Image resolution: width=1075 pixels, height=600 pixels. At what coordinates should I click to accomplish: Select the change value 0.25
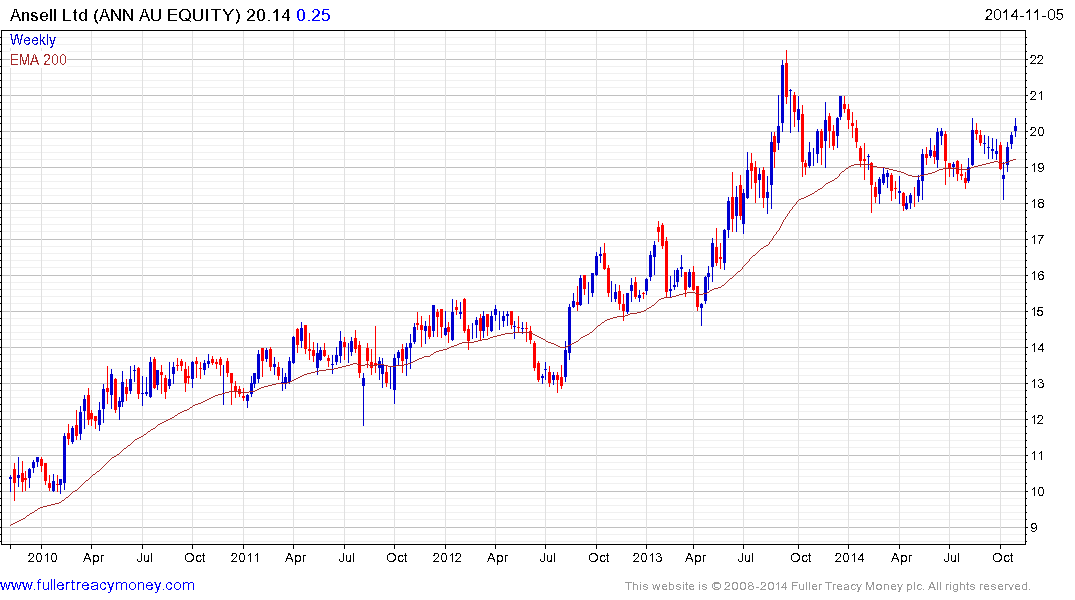[x=313, y=15]
